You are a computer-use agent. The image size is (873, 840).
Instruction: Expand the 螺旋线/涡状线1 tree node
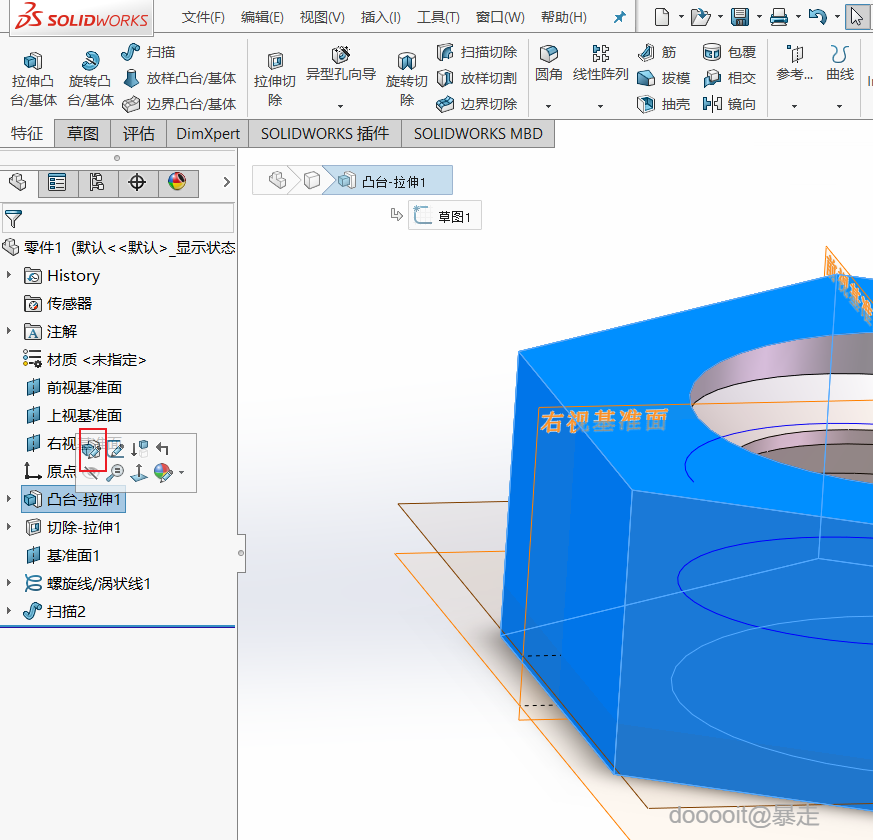pyautogui.click(x=10, y=583)
